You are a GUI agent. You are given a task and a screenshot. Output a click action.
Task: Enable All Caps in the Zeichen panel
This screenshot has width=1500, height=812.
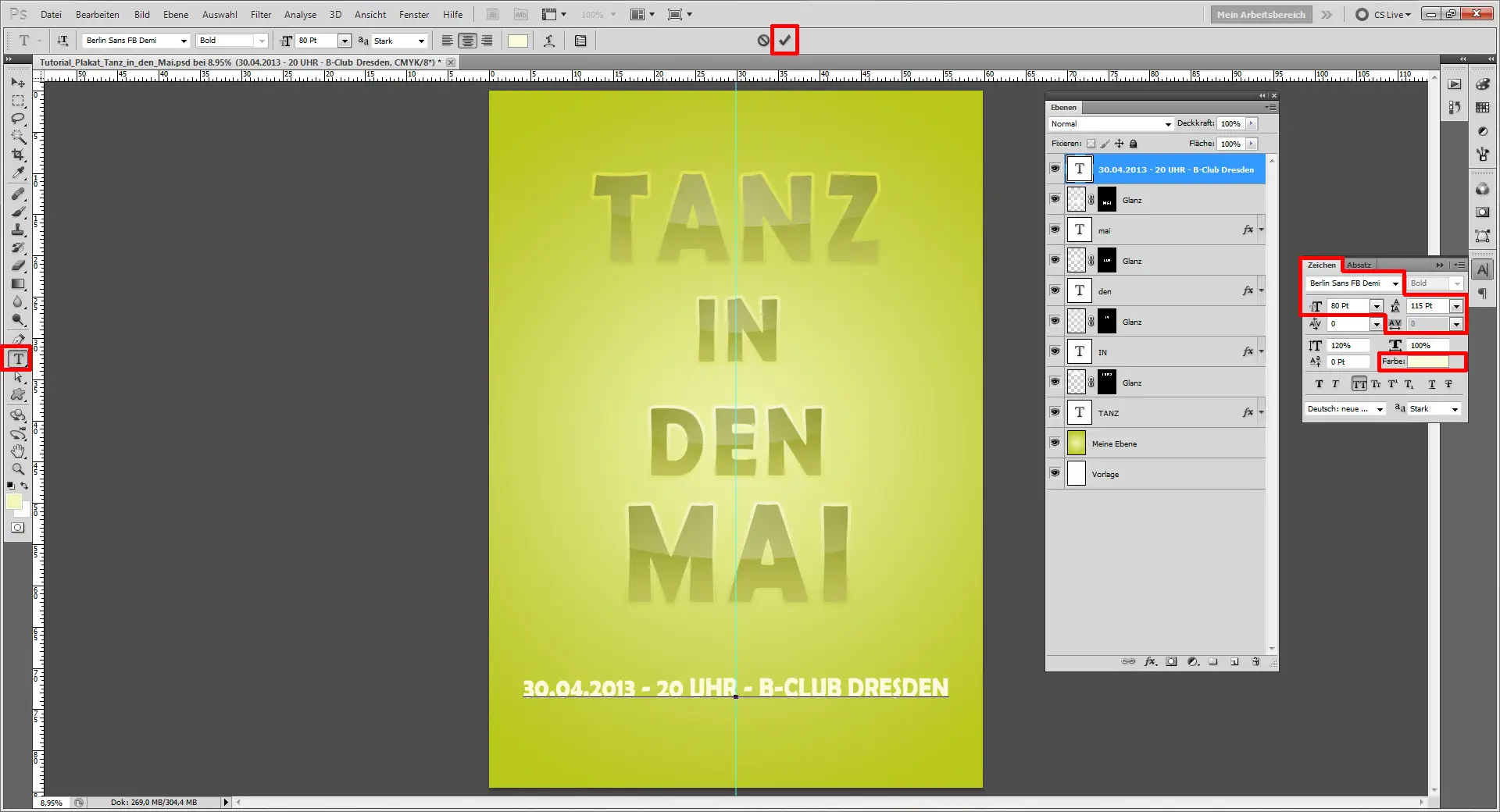(1359, 384)
